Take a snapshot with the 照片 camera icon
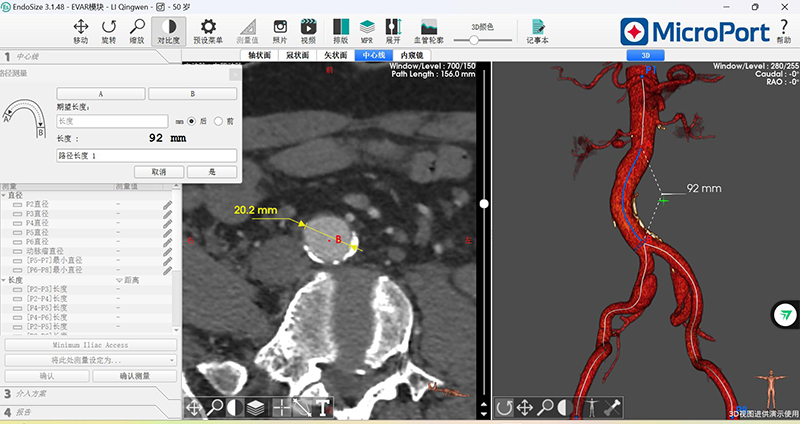The width and height of the screenshot is (800, 424). (x=280, y=32)
